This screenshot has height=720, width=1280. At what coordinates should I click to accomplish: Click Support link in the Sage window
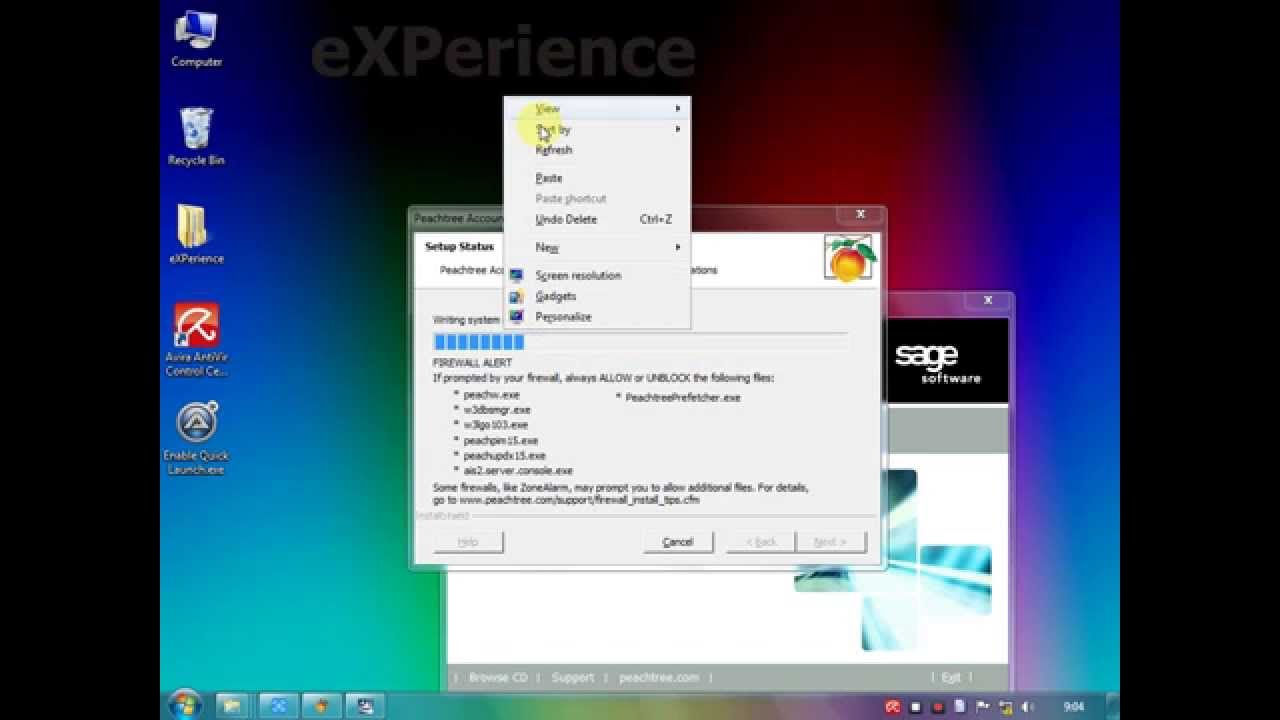[x=573, y=677]
